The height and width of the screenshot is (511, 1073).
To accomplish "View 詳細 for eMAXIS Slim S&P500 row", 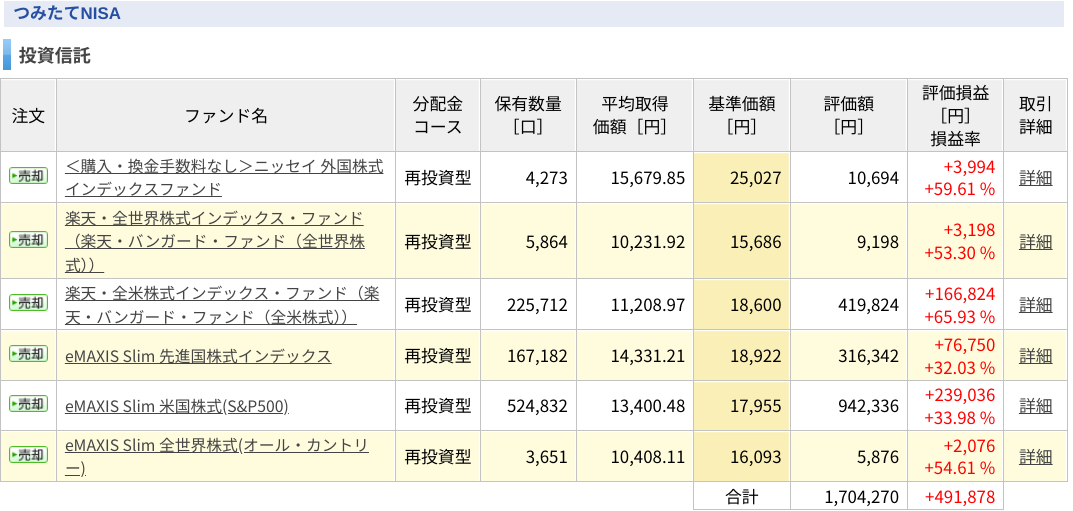I will [x=1035, y=406].
